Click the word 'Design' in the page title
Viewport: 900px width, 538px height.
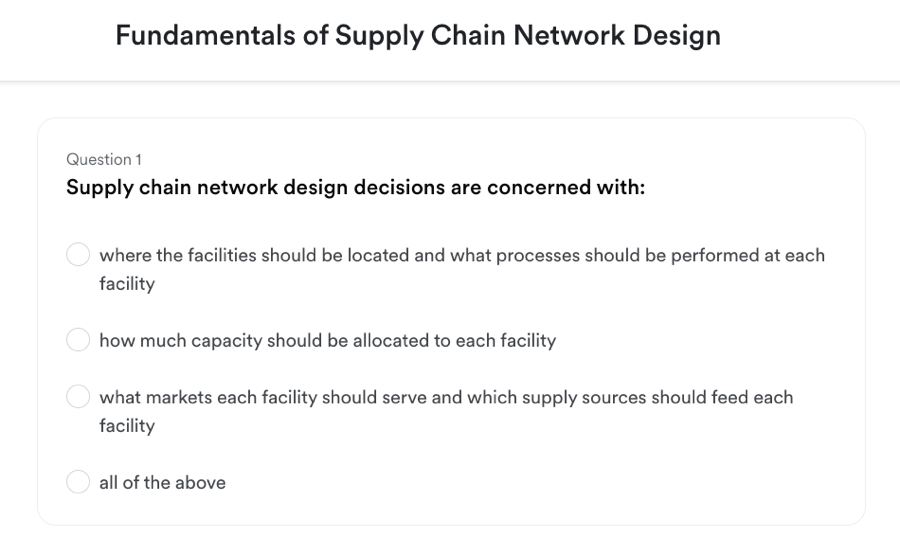[677, 36]
